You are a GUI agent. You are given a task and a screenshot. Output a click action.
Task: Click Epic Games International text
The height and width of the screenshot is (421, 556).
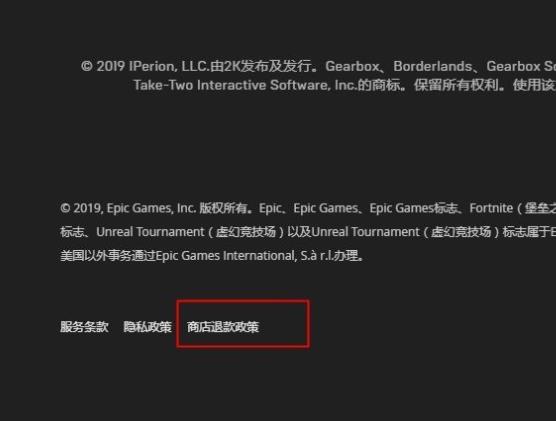(225, 256)
